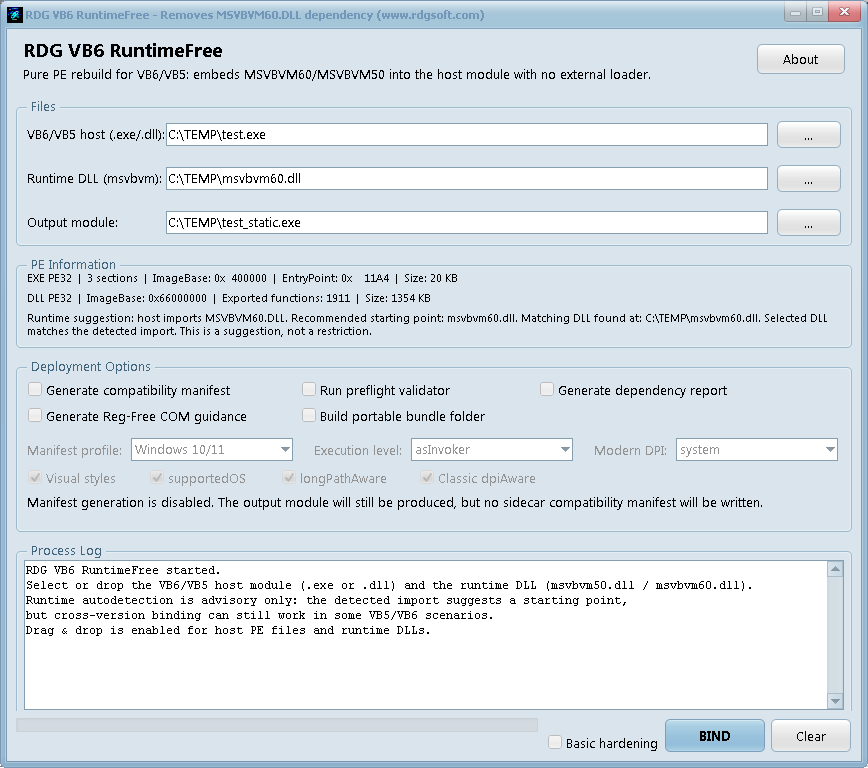
Task: Clear the process log
Action: 810,736
